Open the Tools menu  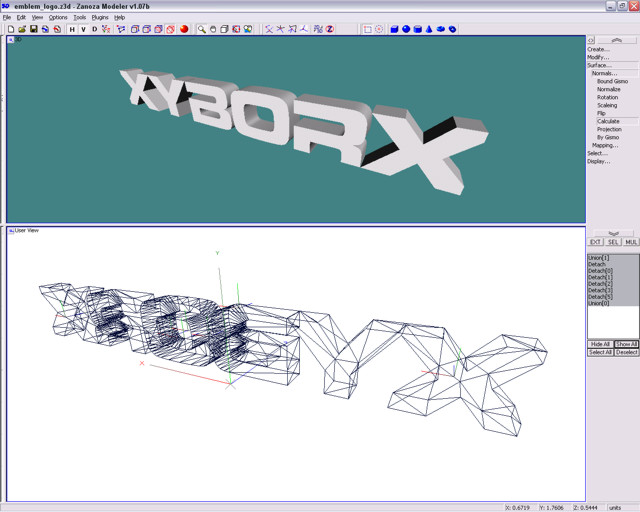[79, 17]
